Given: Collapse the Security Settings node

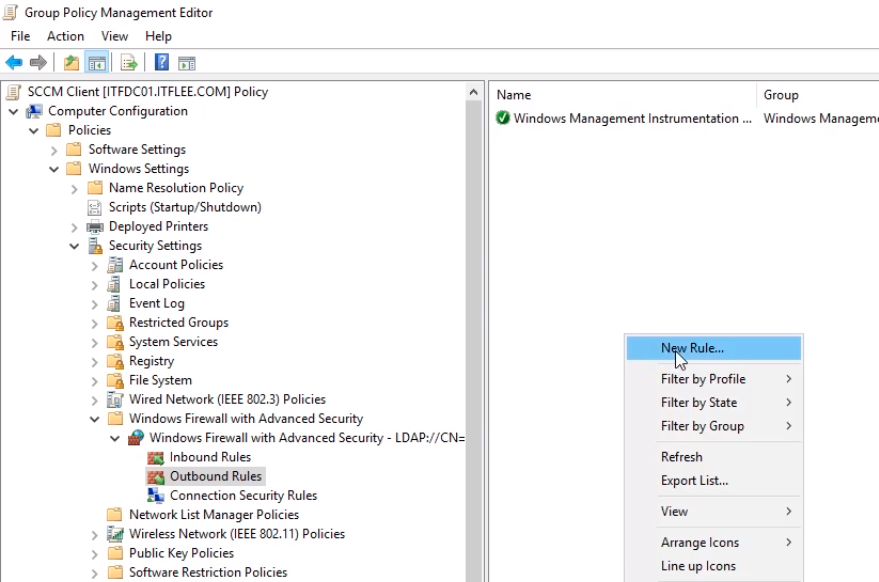Looking at the screenshot, I should pos(74,246).
